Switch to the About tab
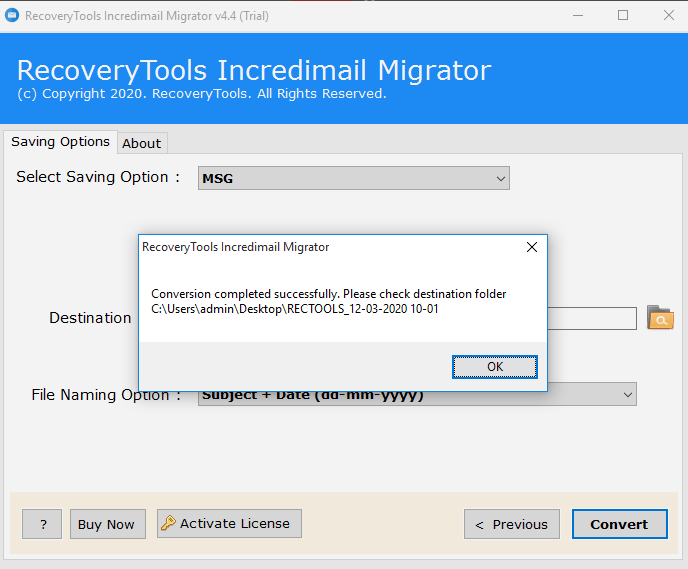Screen dimensions: 688x569 click(x=142, y=143)
